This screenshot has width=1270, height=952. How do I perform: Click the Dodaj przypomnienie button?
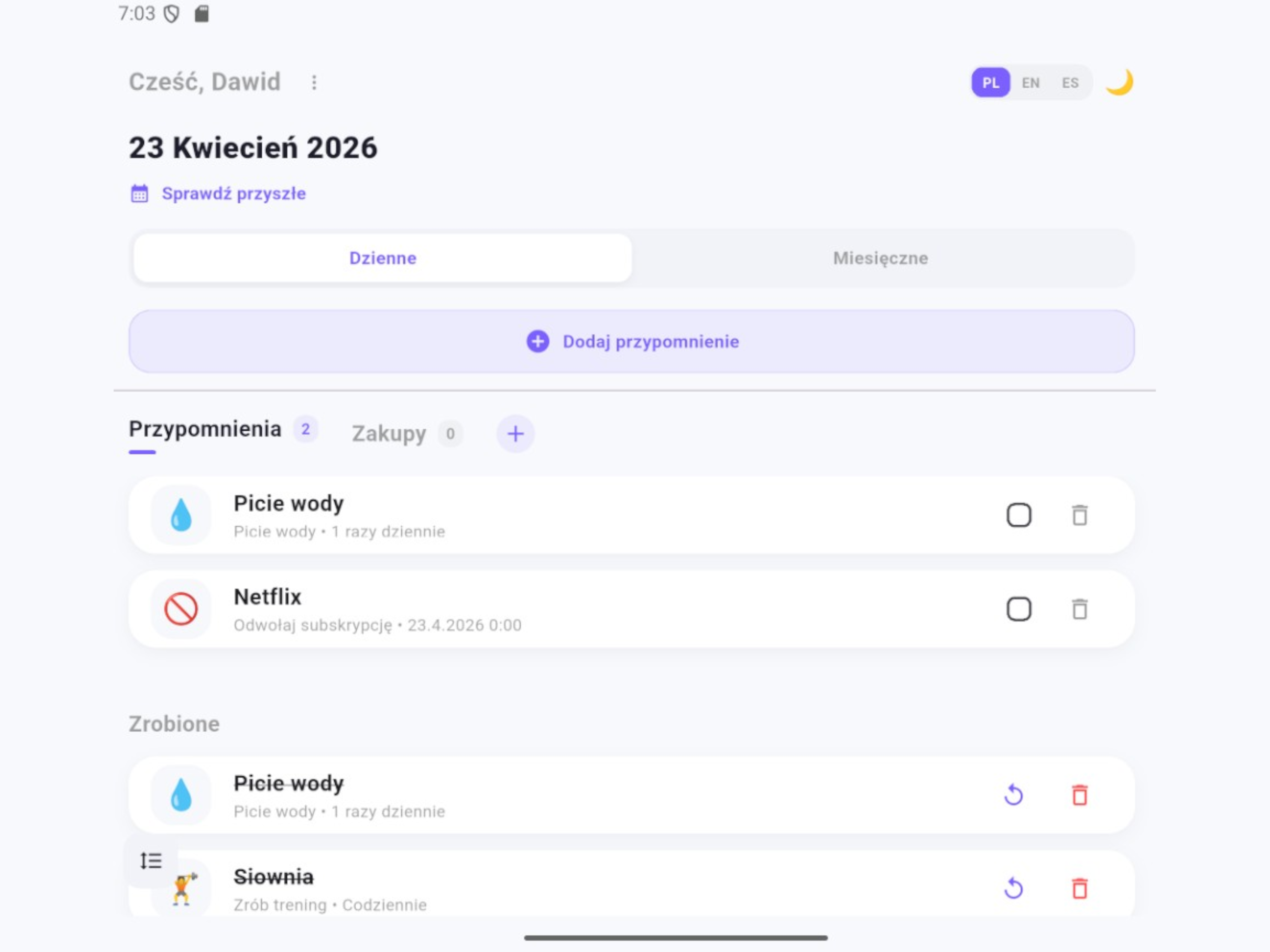[x=632, y=342]
